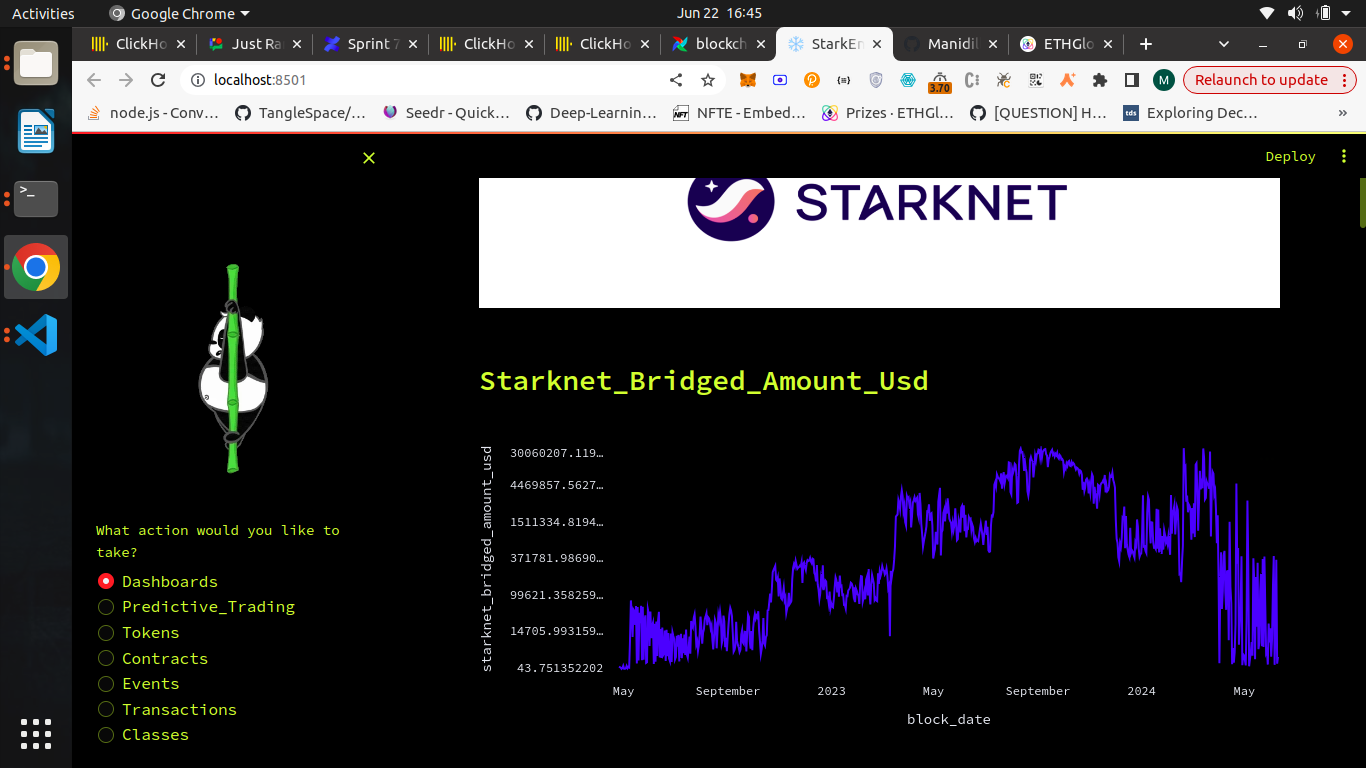Image resolution: width=1366 pixels, height=768 pixels.
Task: Open the node.js - Conv... bookmark
Action: [153, 113]
